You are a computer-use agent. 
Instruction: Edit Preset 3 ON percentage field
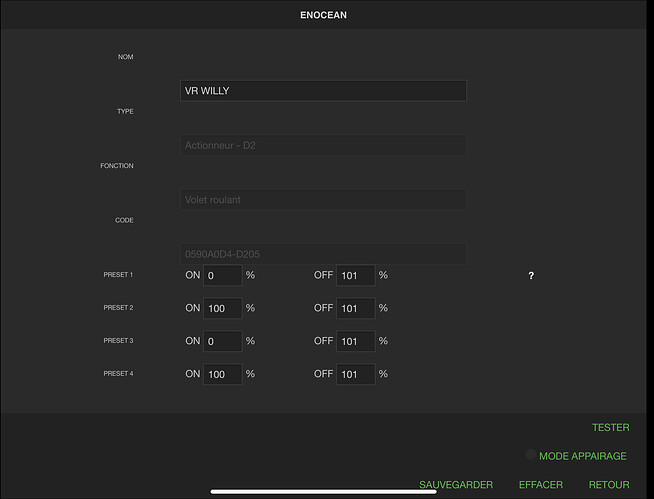point(222,341)
